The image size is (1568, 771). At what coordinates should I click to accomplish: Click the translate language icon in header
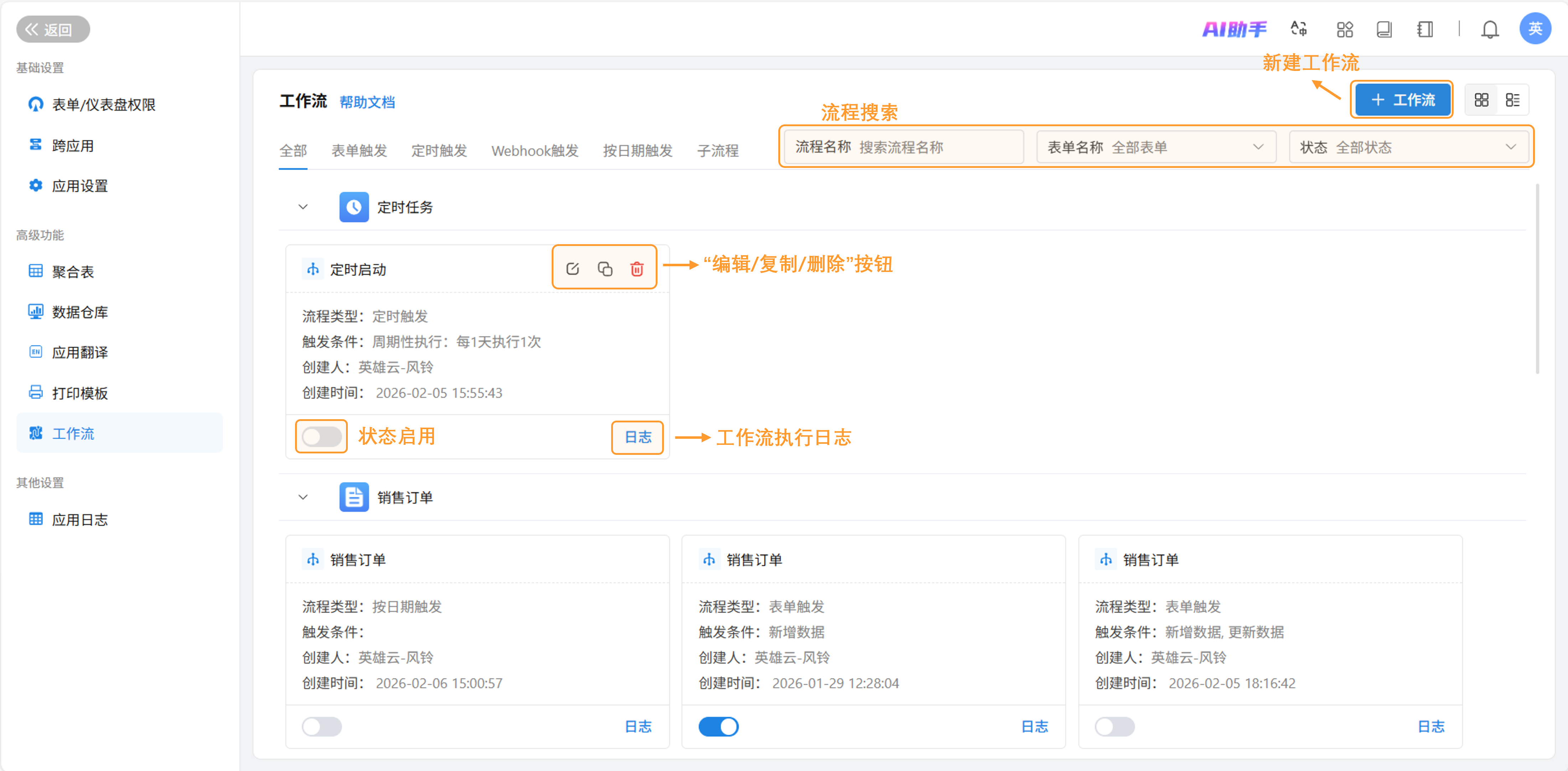[1298, 29]
